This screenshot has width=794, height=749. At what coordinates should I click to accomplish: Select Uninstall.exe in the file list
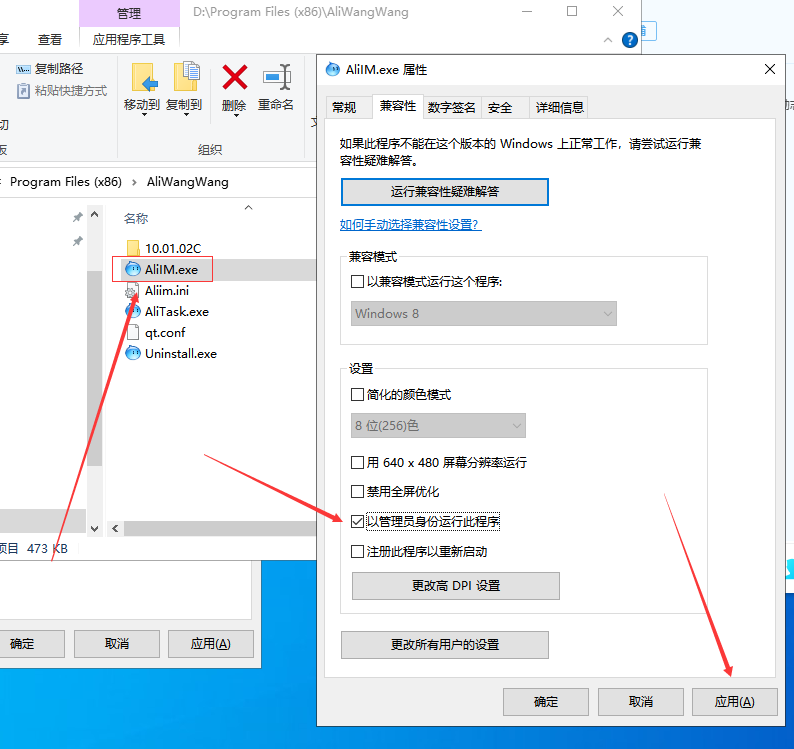181,353
